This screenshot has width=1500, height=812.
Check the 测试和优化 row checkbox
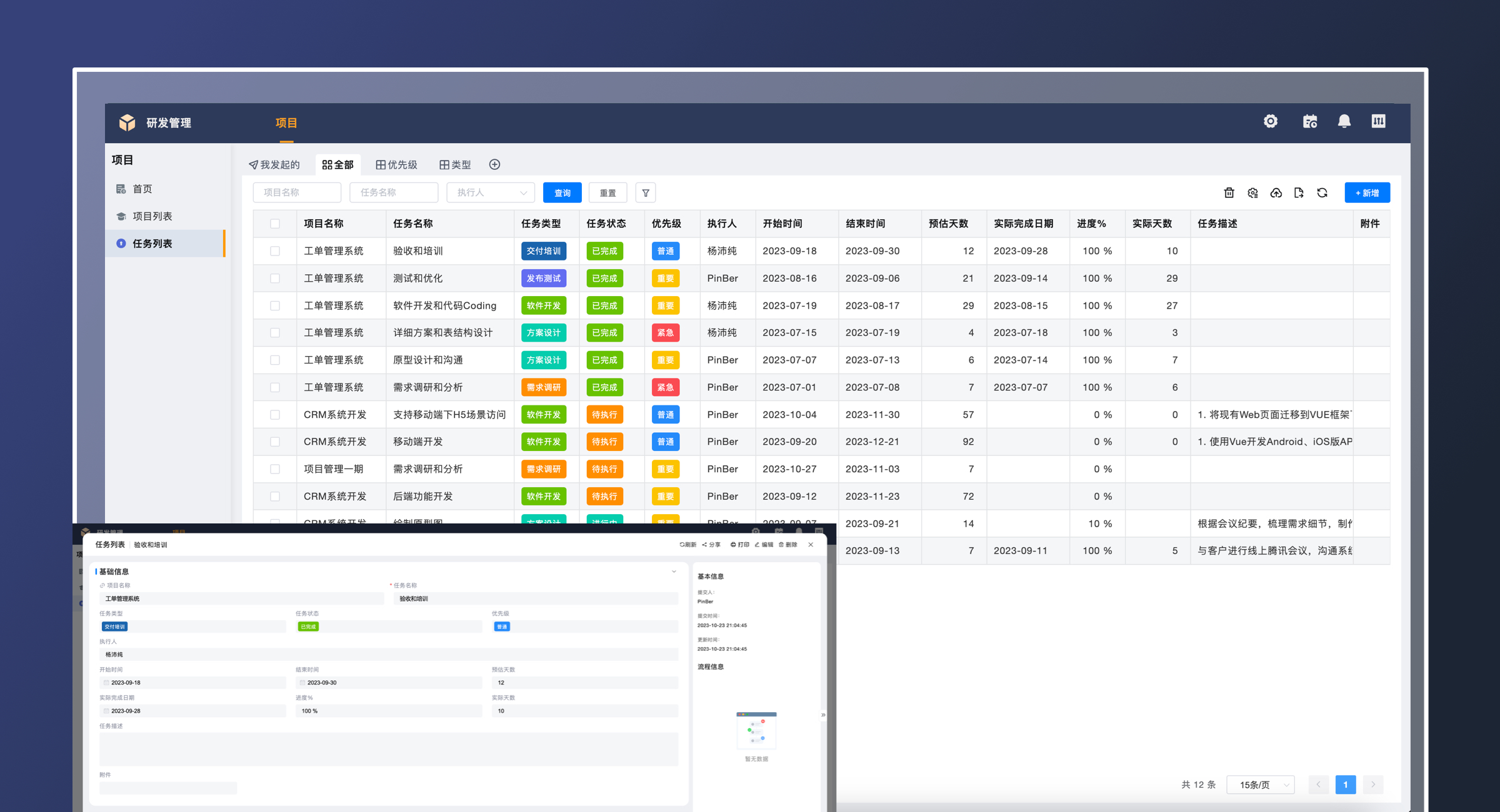(x=275, y=279)
